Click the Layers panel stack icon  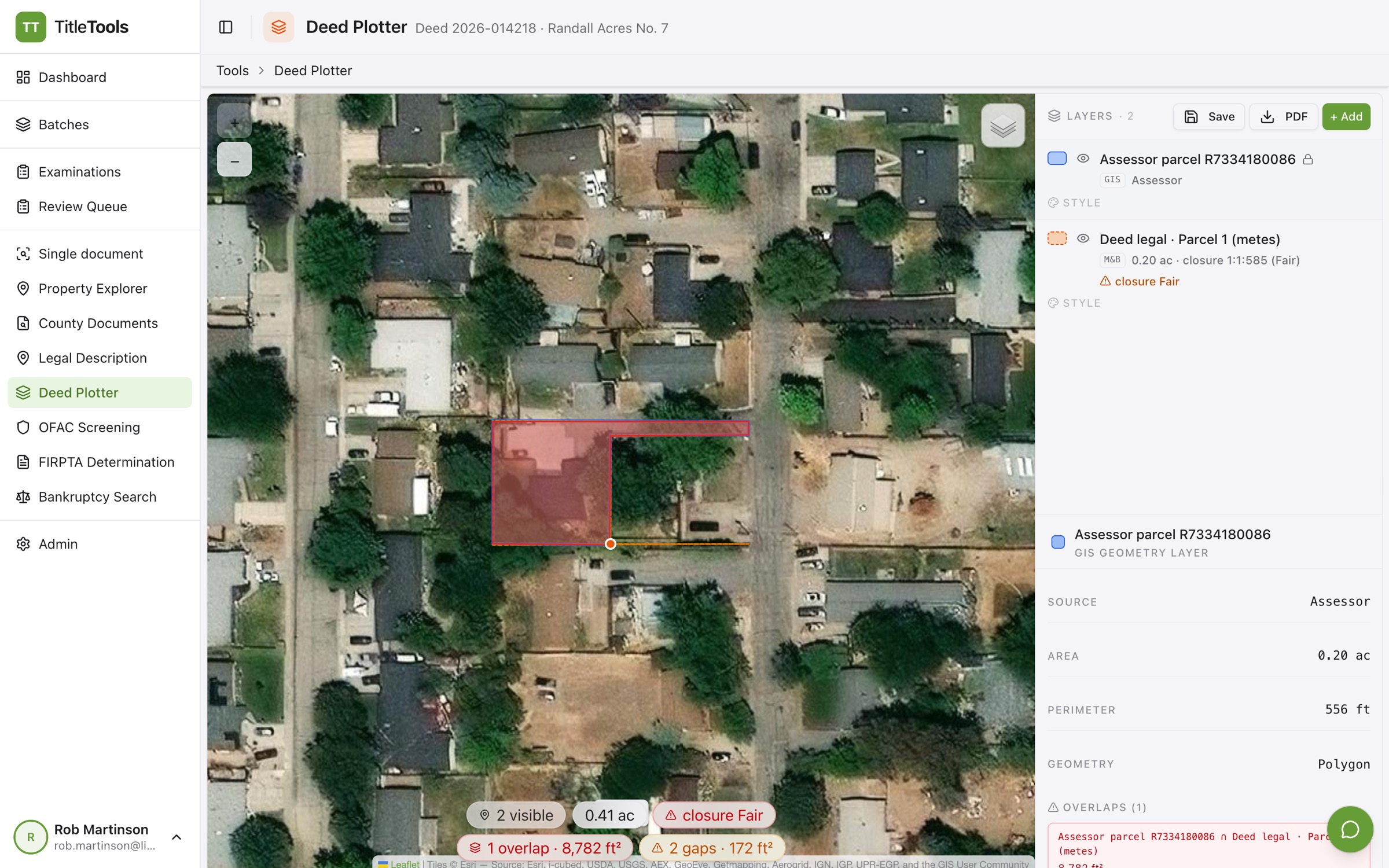pos(1054,116)
